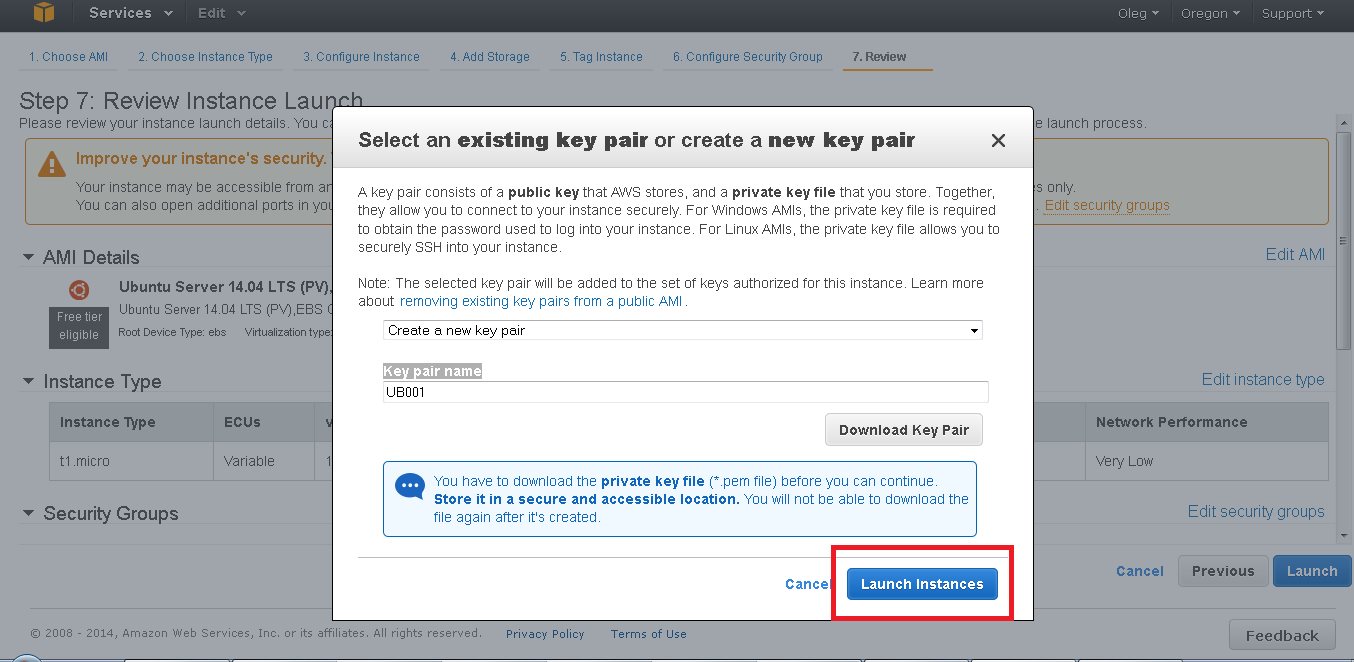
Task: Click the Launch Instances button
Action: click(x=922, y=584)
